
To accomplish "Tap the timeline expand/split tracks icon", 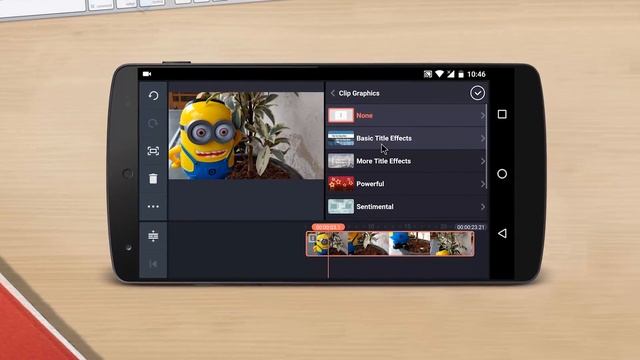I will click(x=153, y=236).
